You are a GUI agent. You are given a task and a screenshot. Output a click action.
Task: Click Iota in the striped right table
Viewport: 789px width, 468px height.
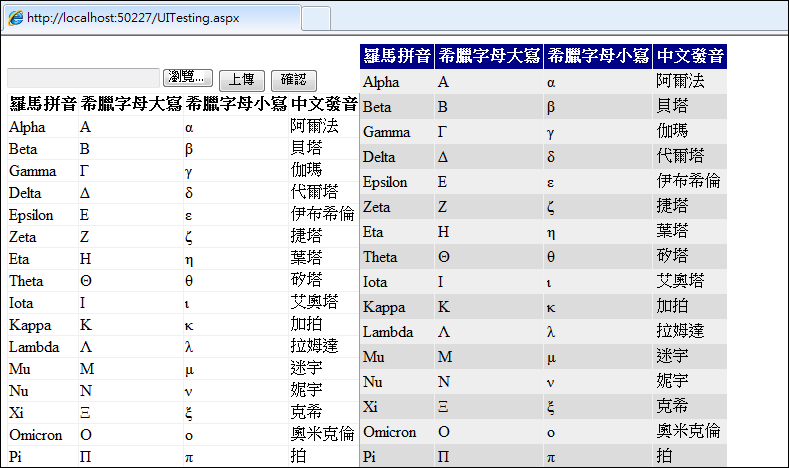(x=375, y=282)
